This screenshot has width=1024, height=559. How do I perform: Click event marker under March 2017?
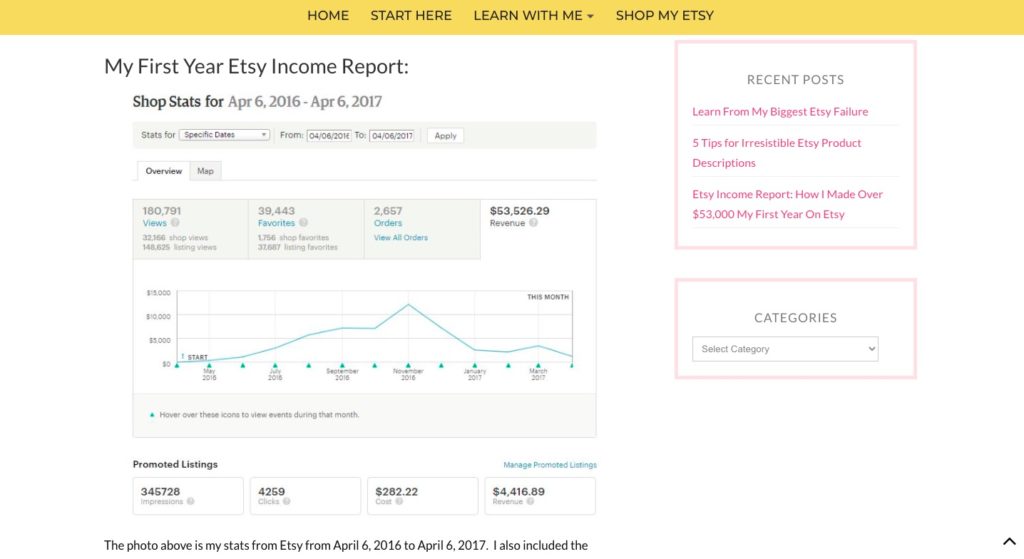click(x=538, y=366)
